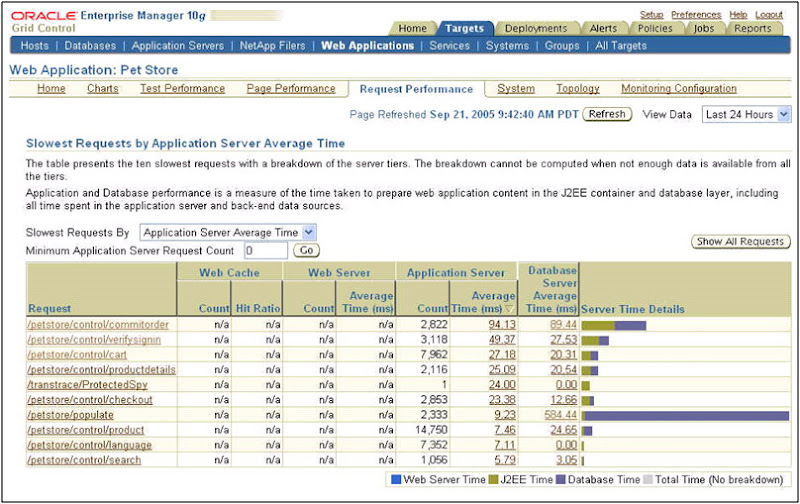The image size is (800, 504).
Task: Open the Topology page tab
Action: point(578,89)
